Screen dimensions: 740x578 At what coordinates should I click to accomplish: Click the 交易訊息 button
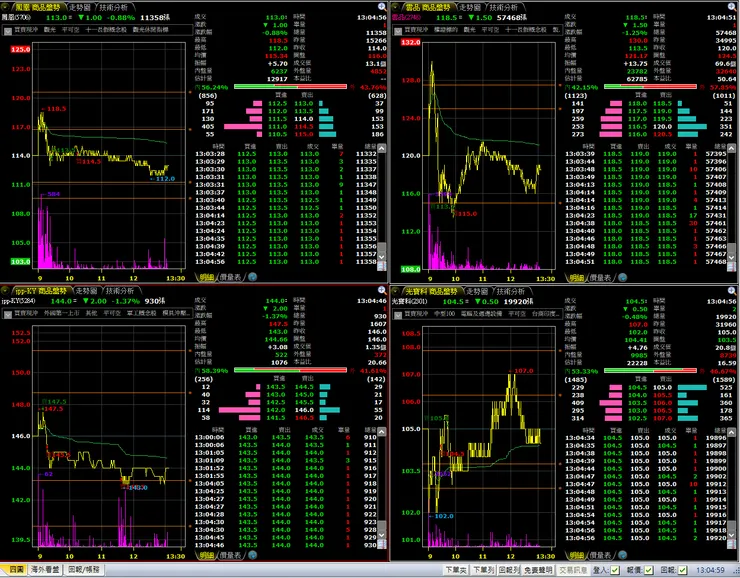[x=572, y=570]
